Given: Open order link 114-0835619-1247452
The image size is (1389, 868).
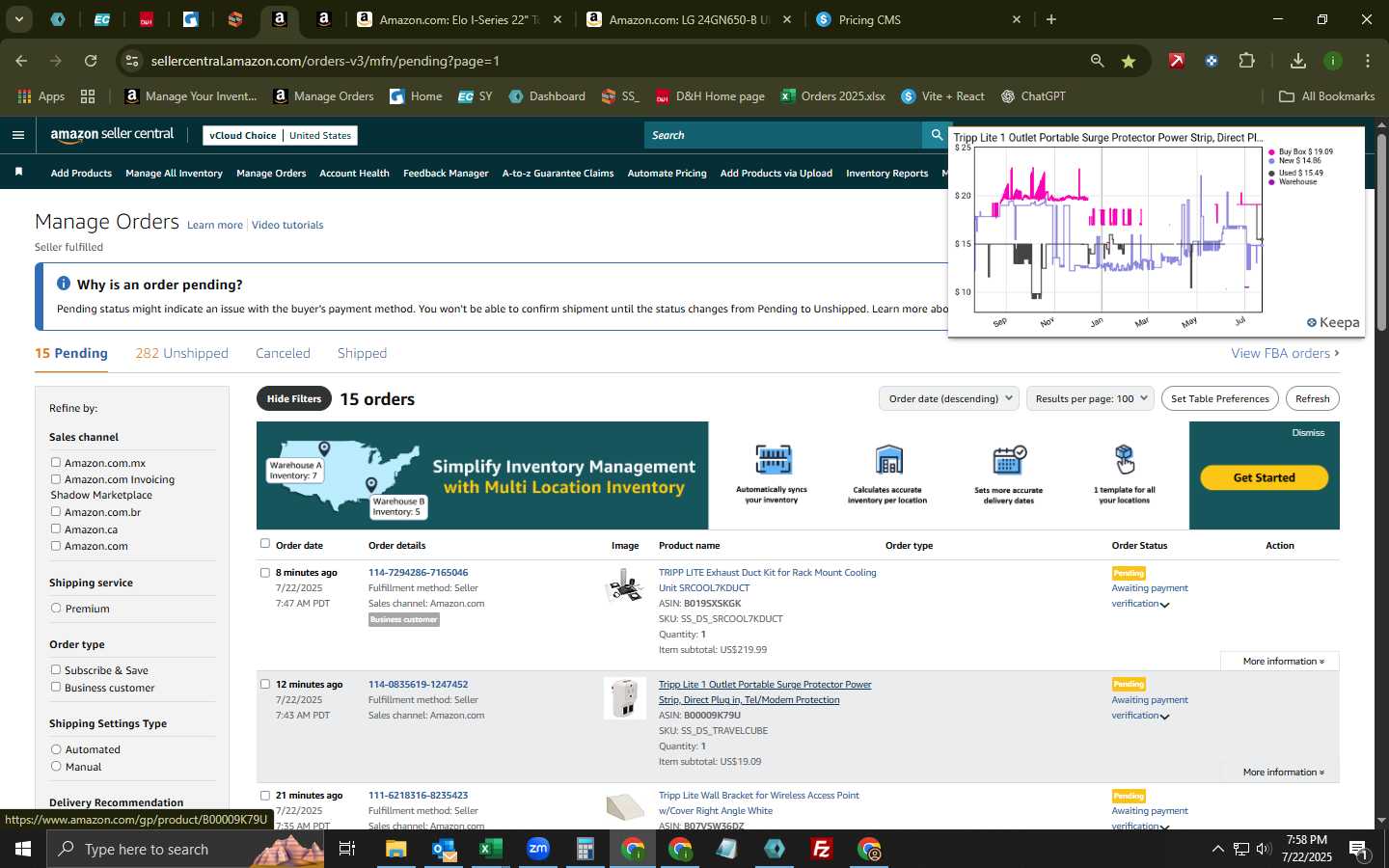Looking at the screenshot, I should click(x=418, y=685).
